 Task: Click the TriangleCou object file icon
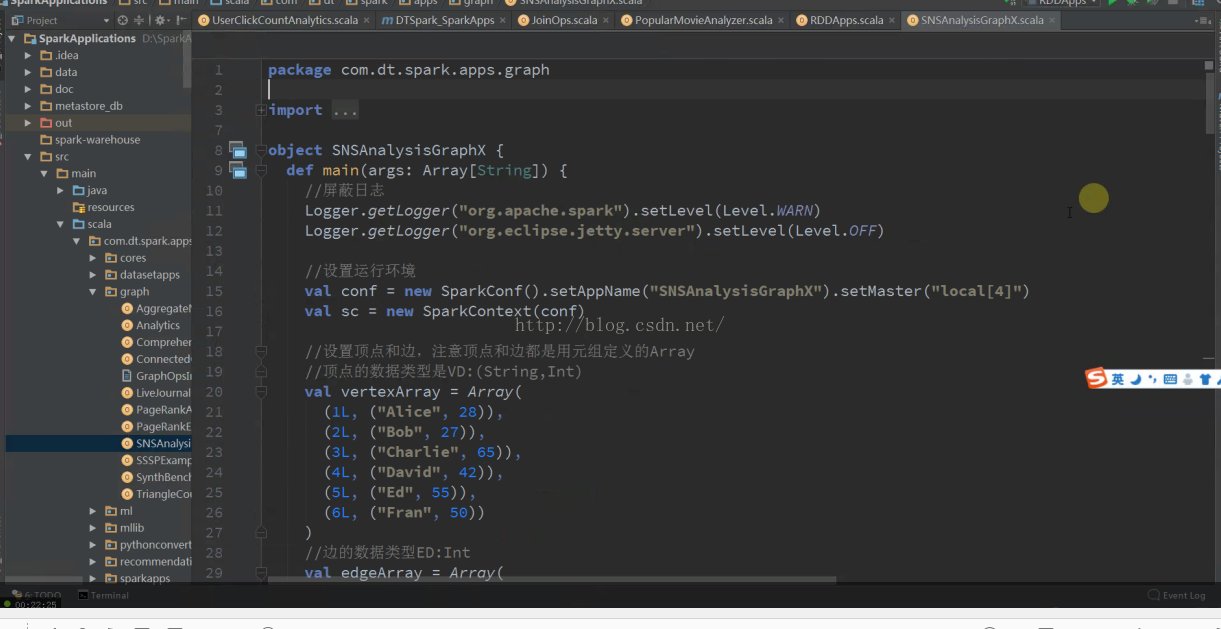tap(127, 494)
